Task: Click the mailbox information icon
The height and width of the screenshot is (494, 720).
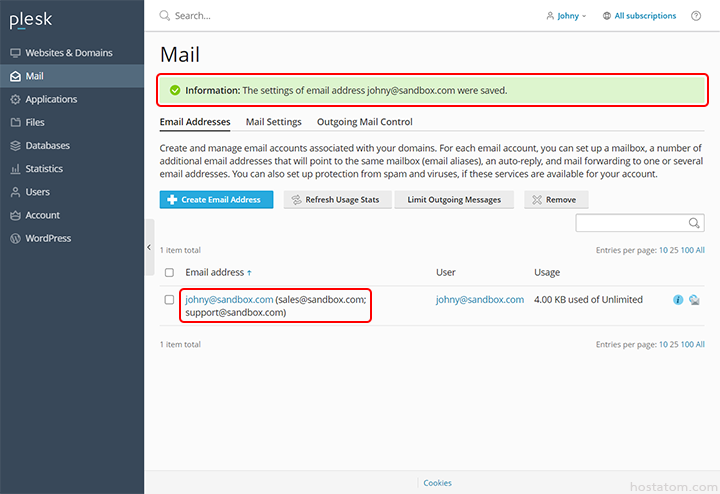Action: pyautogui.click(x=678, y=300)
